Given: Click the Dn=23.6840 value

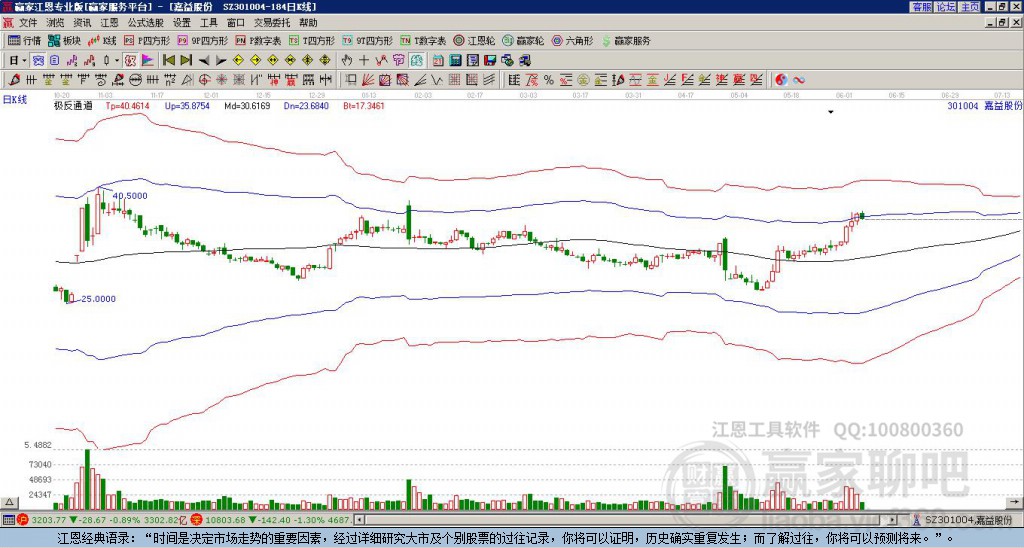Looking at the screenshot, I should click(x=306, y=105).
